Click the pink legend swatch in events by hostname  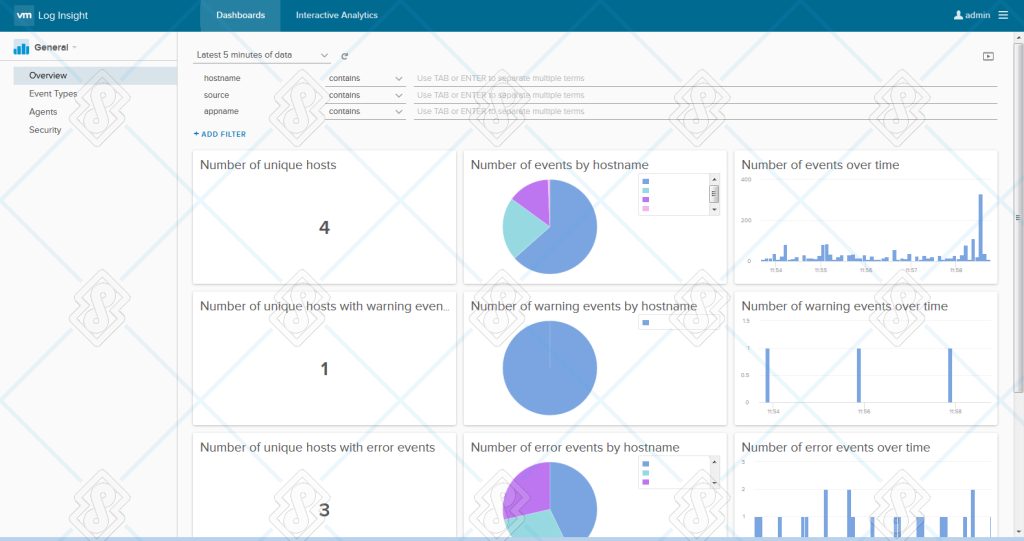click(646, 209)
